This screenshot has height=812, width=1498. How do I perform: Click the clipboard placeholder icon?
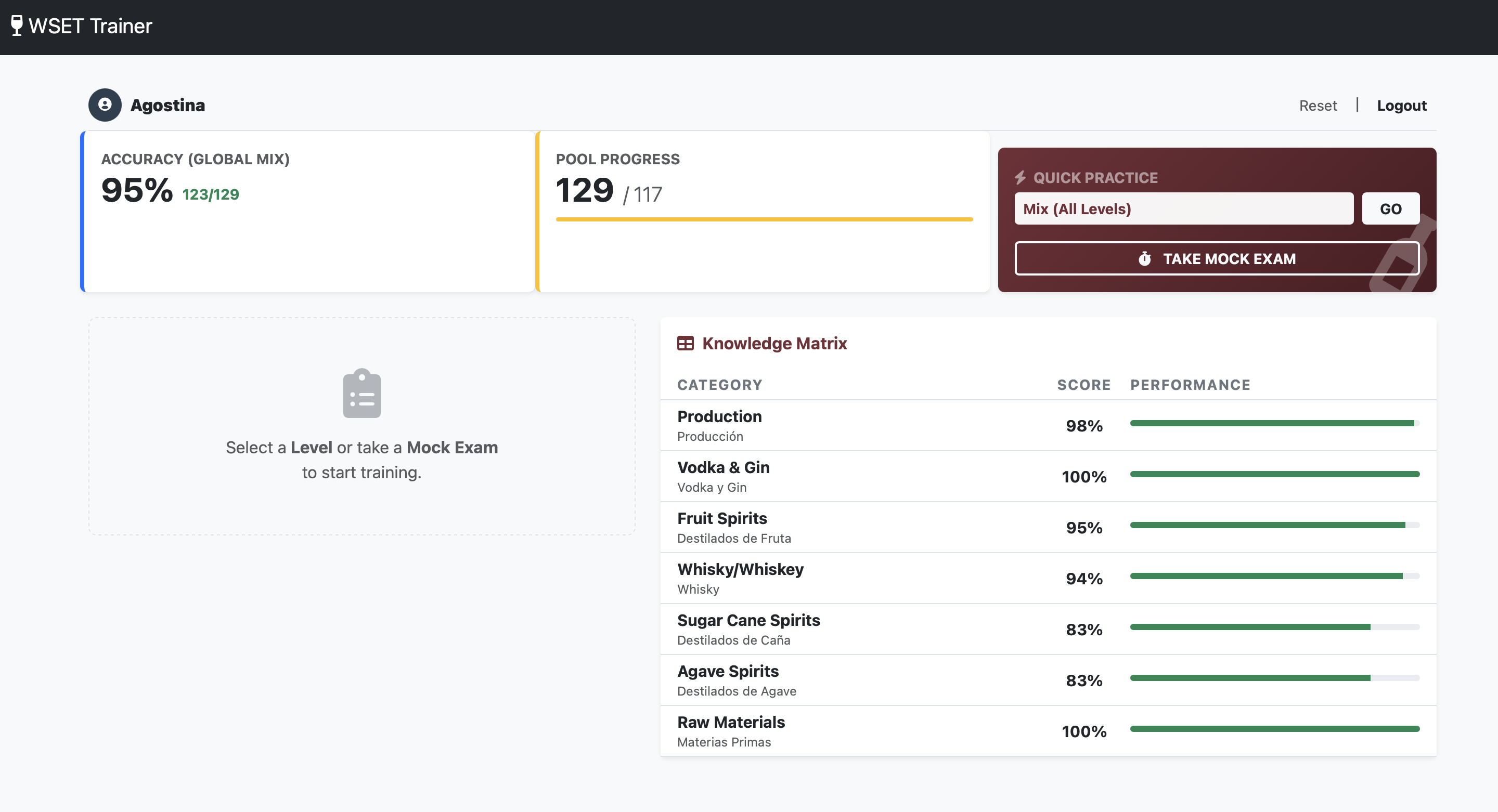click(x=361, y=393)
